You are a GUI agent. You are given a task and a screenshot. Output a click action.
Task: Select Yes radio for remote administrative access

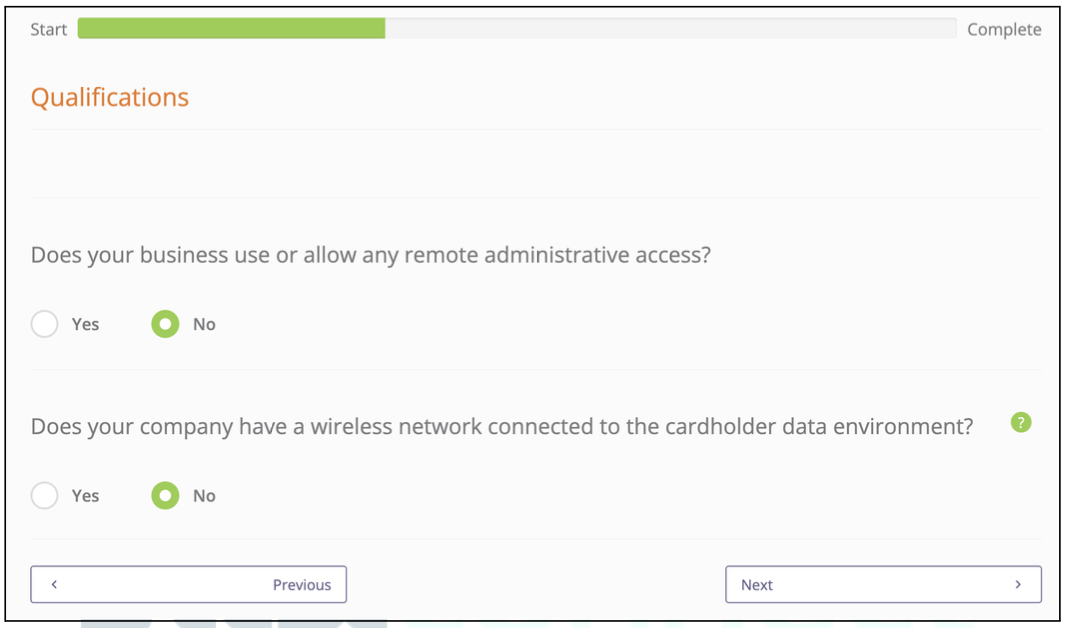tap(45, 324)
